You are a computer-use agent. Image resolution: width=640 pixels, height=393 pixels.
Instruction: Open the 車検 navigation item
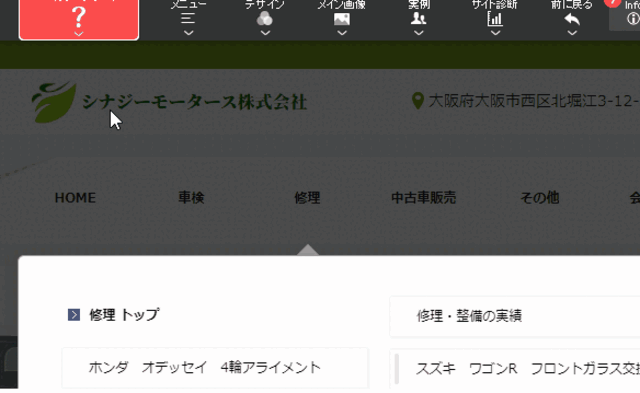pyautogui.click(x=191, y=198)
